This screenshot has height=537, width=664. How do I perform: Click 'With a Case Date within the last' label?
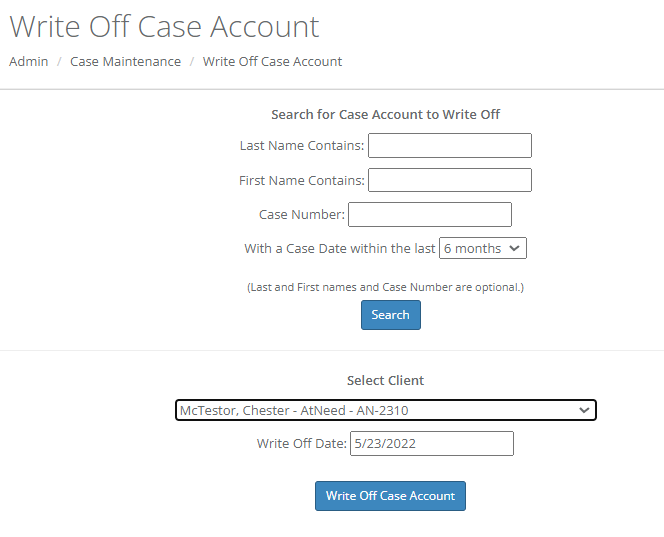(x=340, y=248)
